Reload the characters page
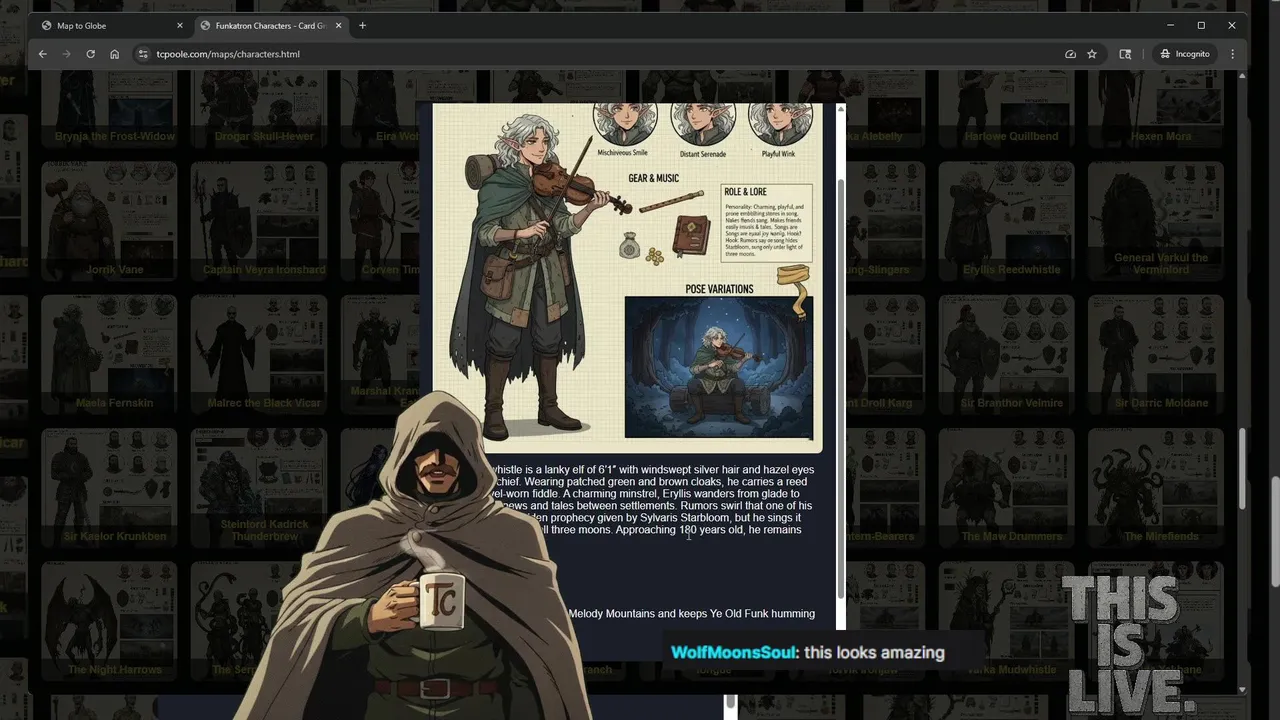 (90, 54)
